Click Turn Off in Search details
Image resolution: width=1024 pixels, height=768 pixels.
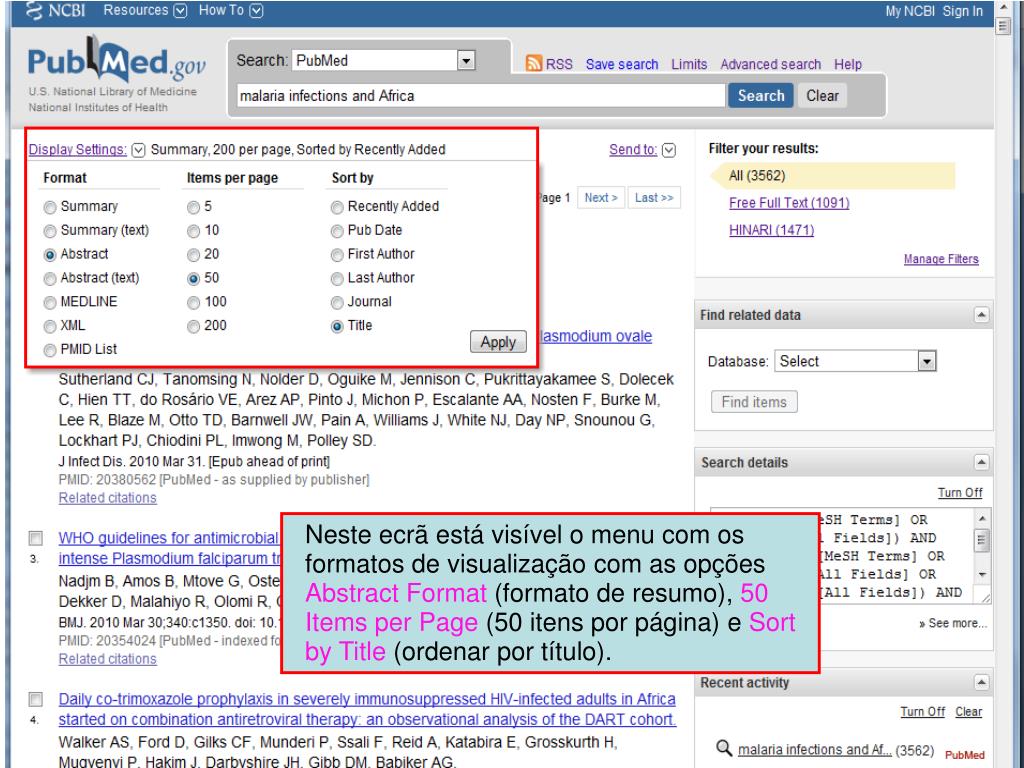click(960, 492)
